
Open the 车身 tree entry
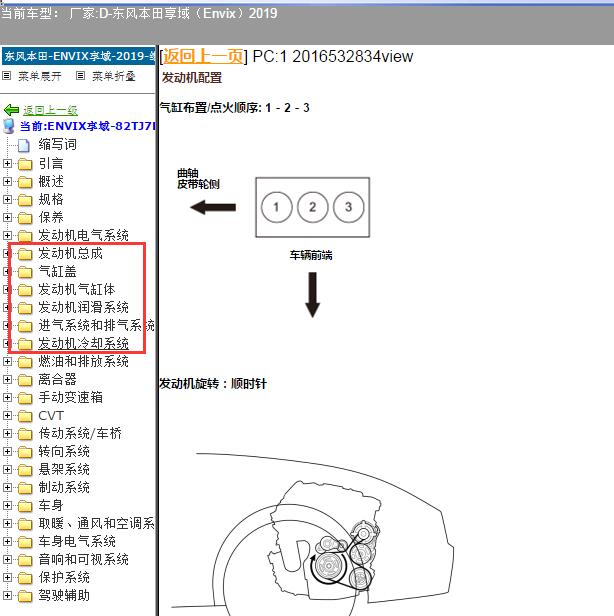[51, 506]
